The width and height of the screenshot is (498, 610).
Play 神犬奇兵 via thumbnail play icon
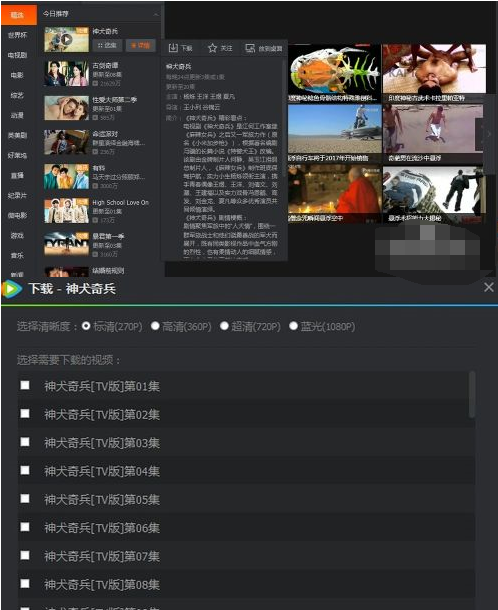click(67, 39)
